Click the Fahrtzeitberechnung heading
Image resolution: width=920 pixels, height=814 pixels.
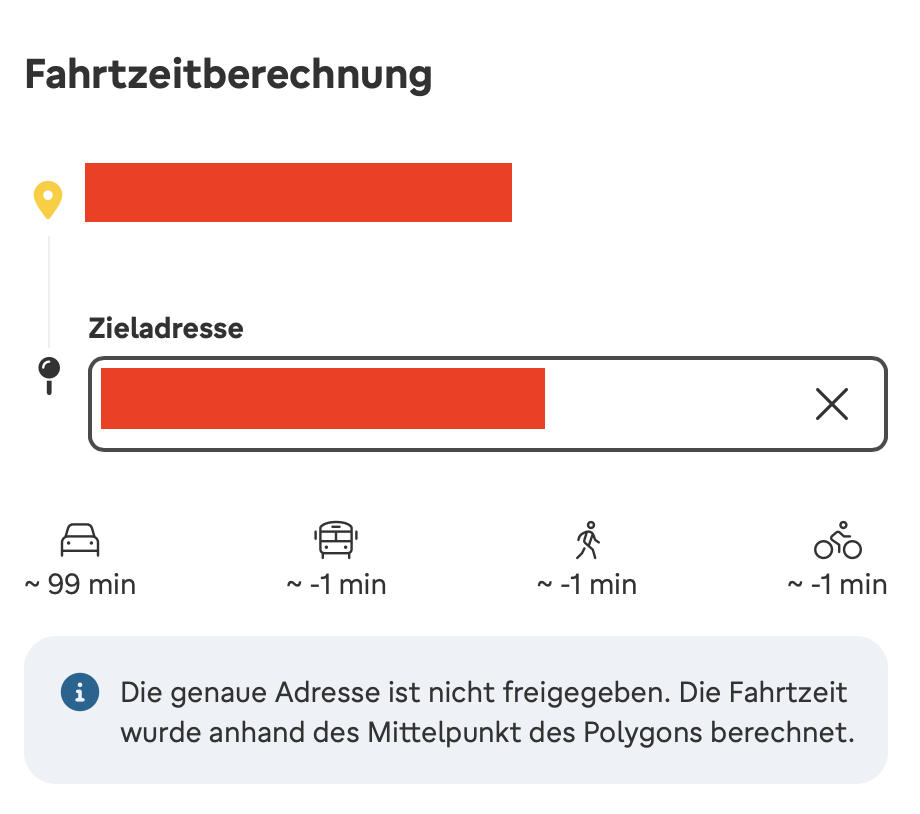point(228,76)
